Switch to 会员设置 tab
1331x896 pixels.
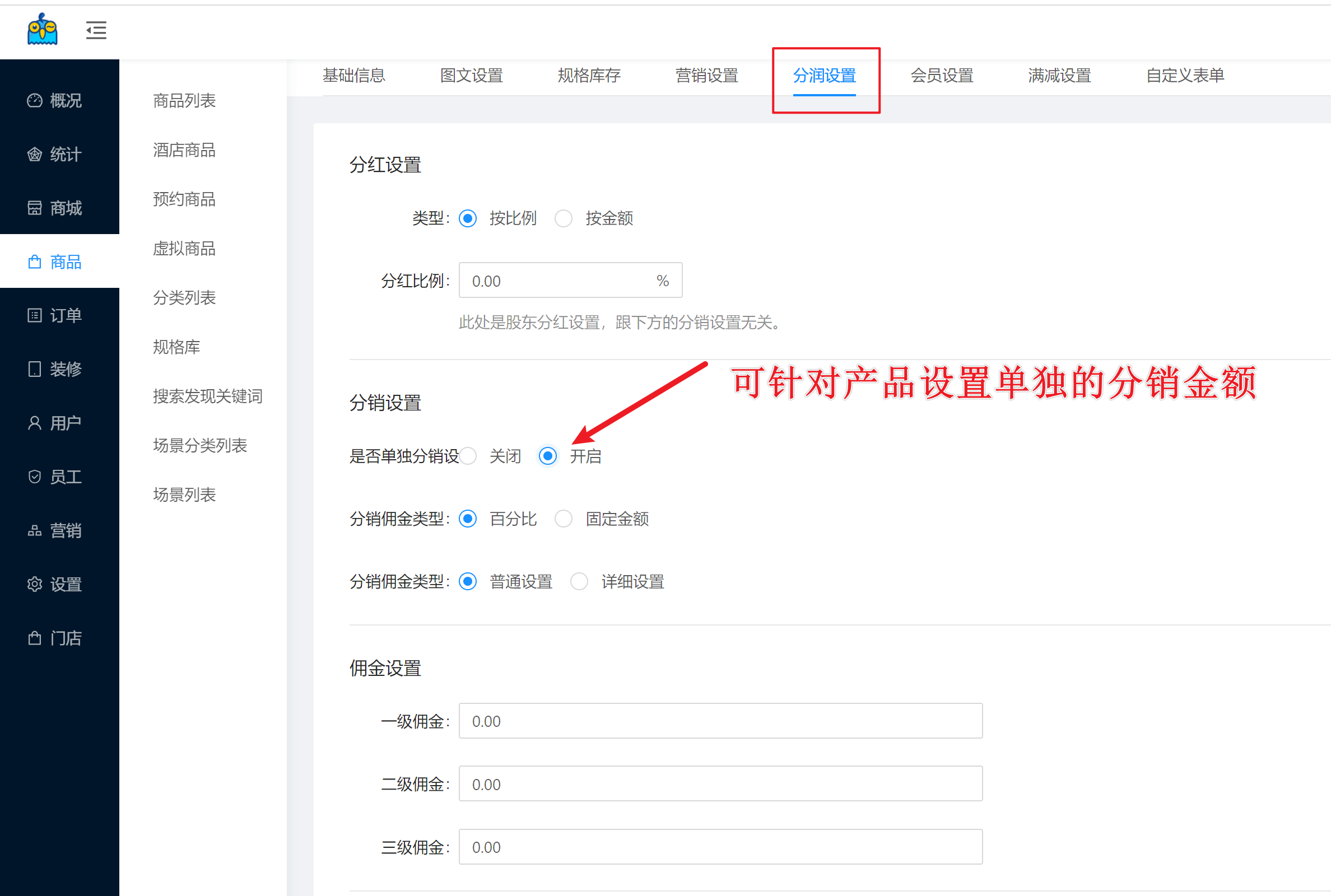pos(942,76)
